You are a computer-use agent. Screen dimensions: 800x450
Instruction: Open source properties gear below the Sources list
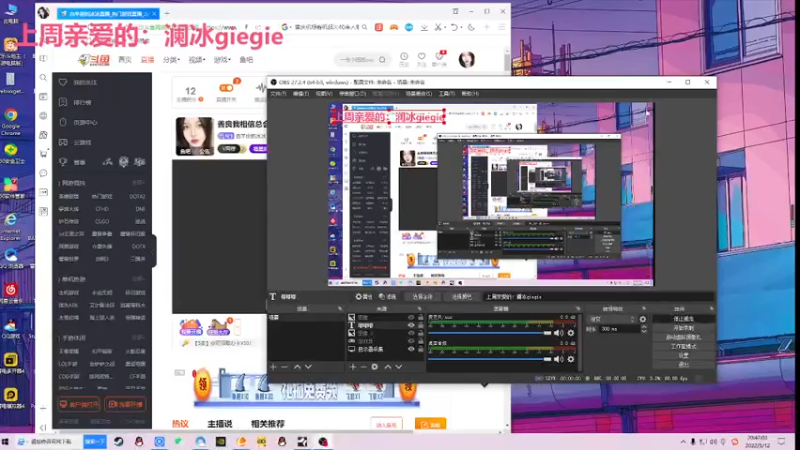(x=374, y=367)
